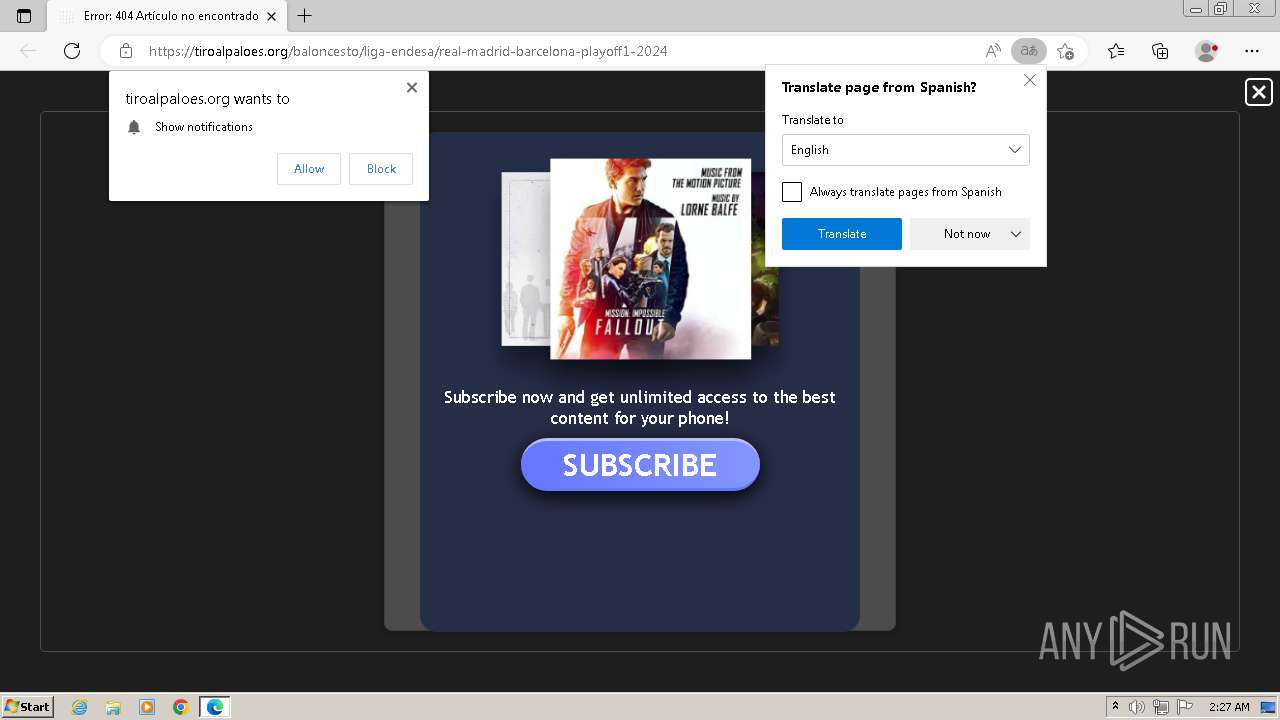Block notifications from tiroalpaloes.org

click(x=381, y=169)
